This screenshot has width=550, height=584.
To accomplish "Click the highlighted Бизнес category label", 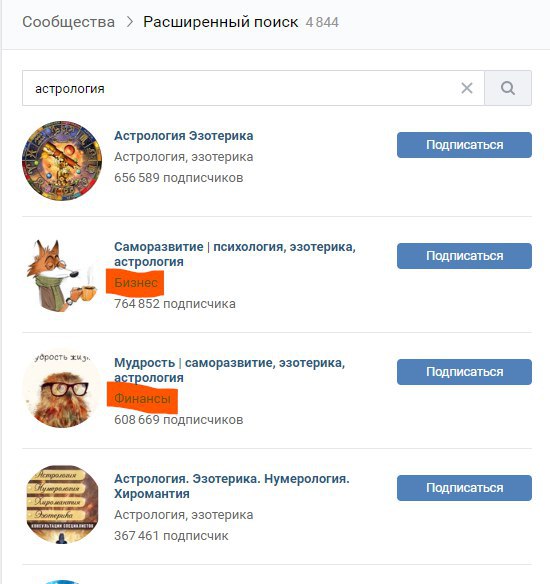I will pos(136,283).
